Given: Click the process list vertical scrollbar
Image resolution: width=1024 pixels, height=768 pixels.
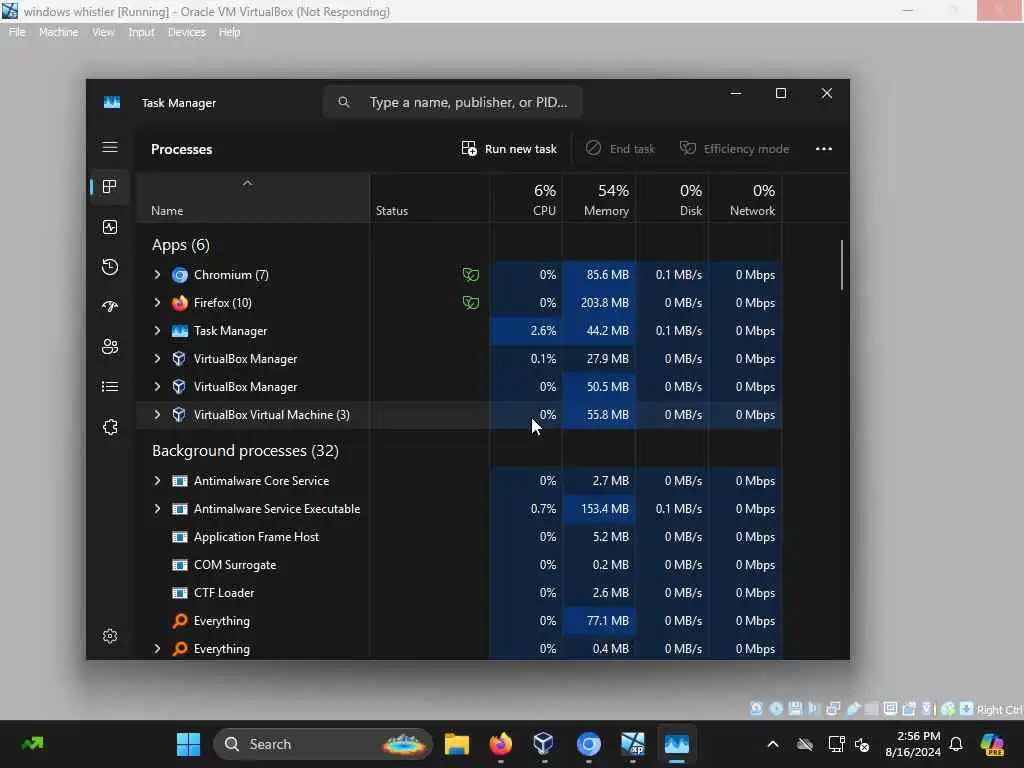Looking at the screenshot, I should [841, 264].
